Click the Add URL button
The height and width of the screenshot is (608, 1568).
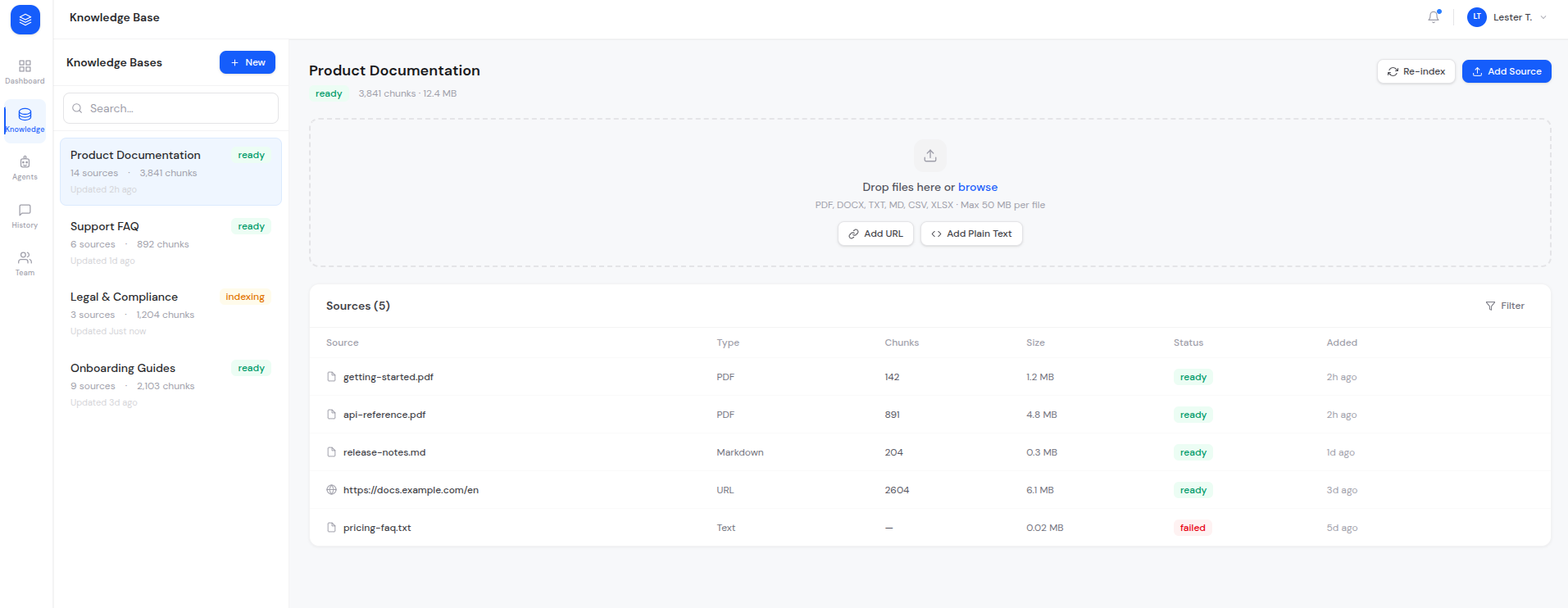(875, 234)
